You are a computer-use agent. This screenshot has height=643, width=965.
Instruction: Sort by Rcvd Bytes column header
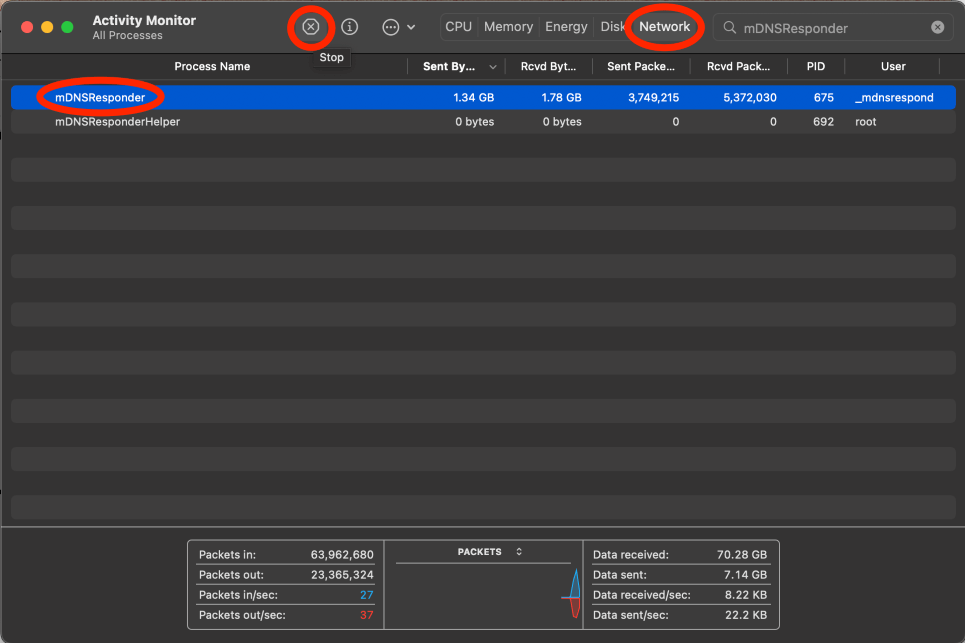click(x=547, y=67)
